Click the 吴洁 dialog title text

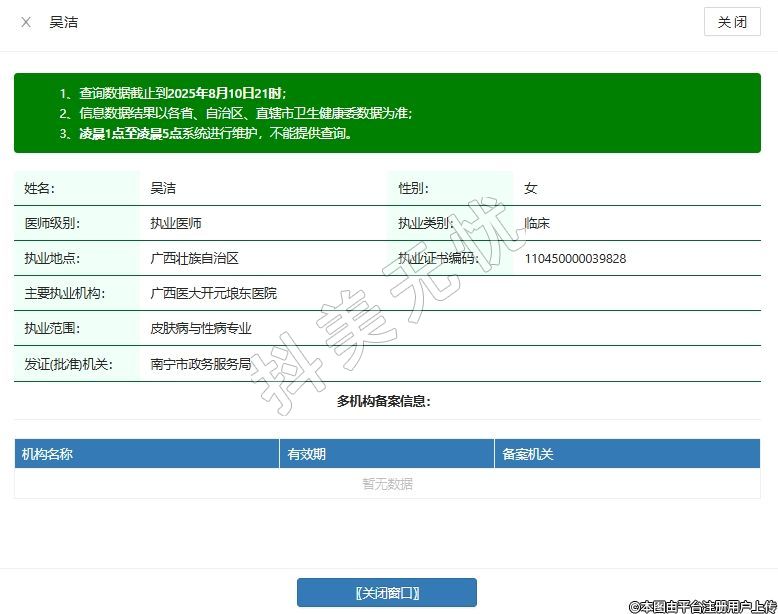[x=64, y=22]
